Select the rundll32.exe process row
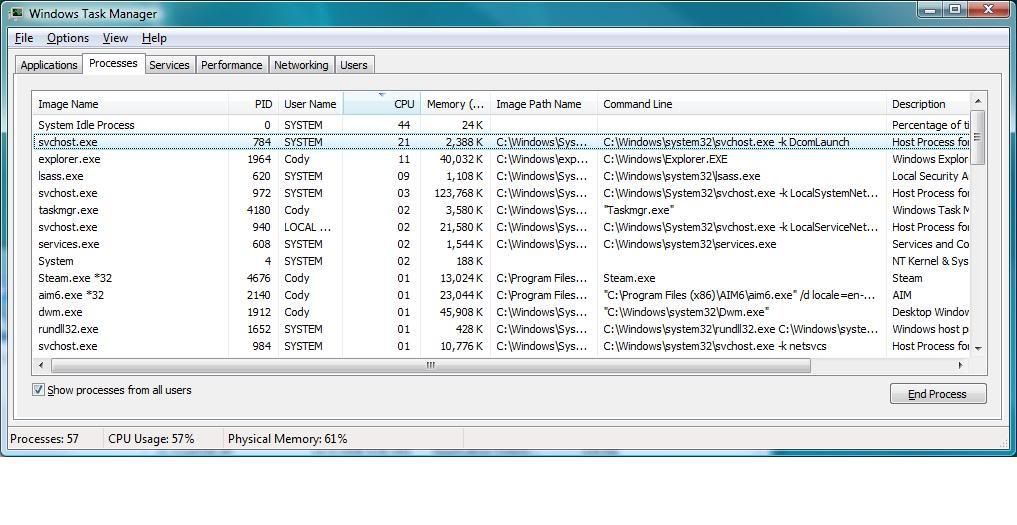This screenshot has height=525, width=1017. pyautogui.click(x=501, y=329)
